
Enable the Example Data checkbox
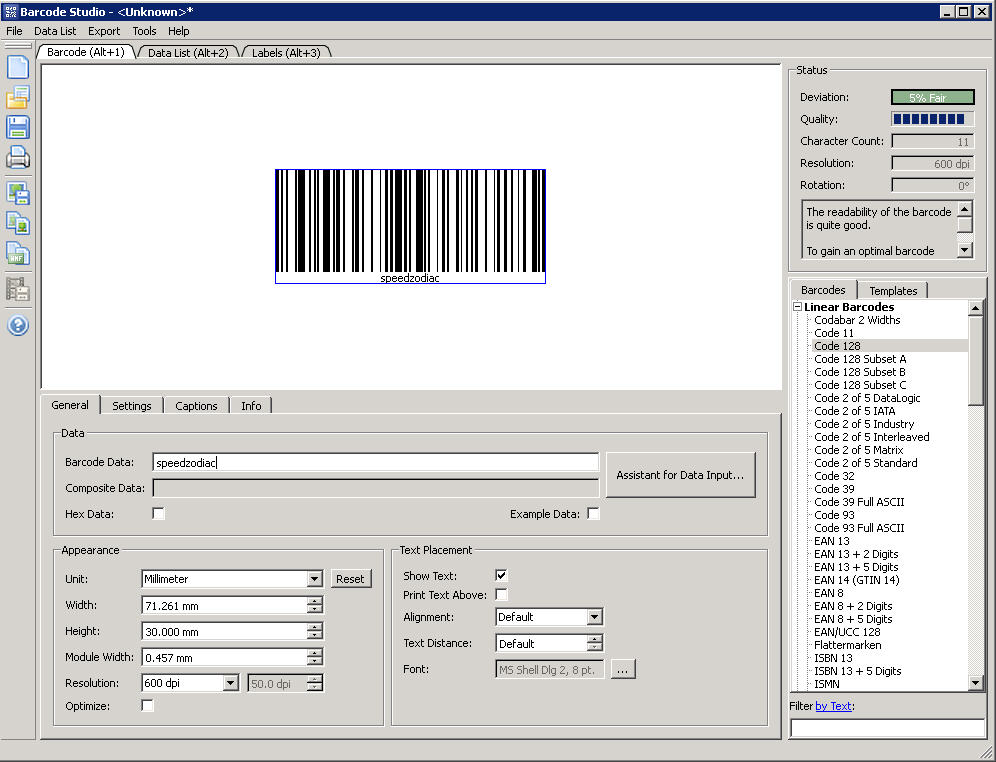[593, 513]
